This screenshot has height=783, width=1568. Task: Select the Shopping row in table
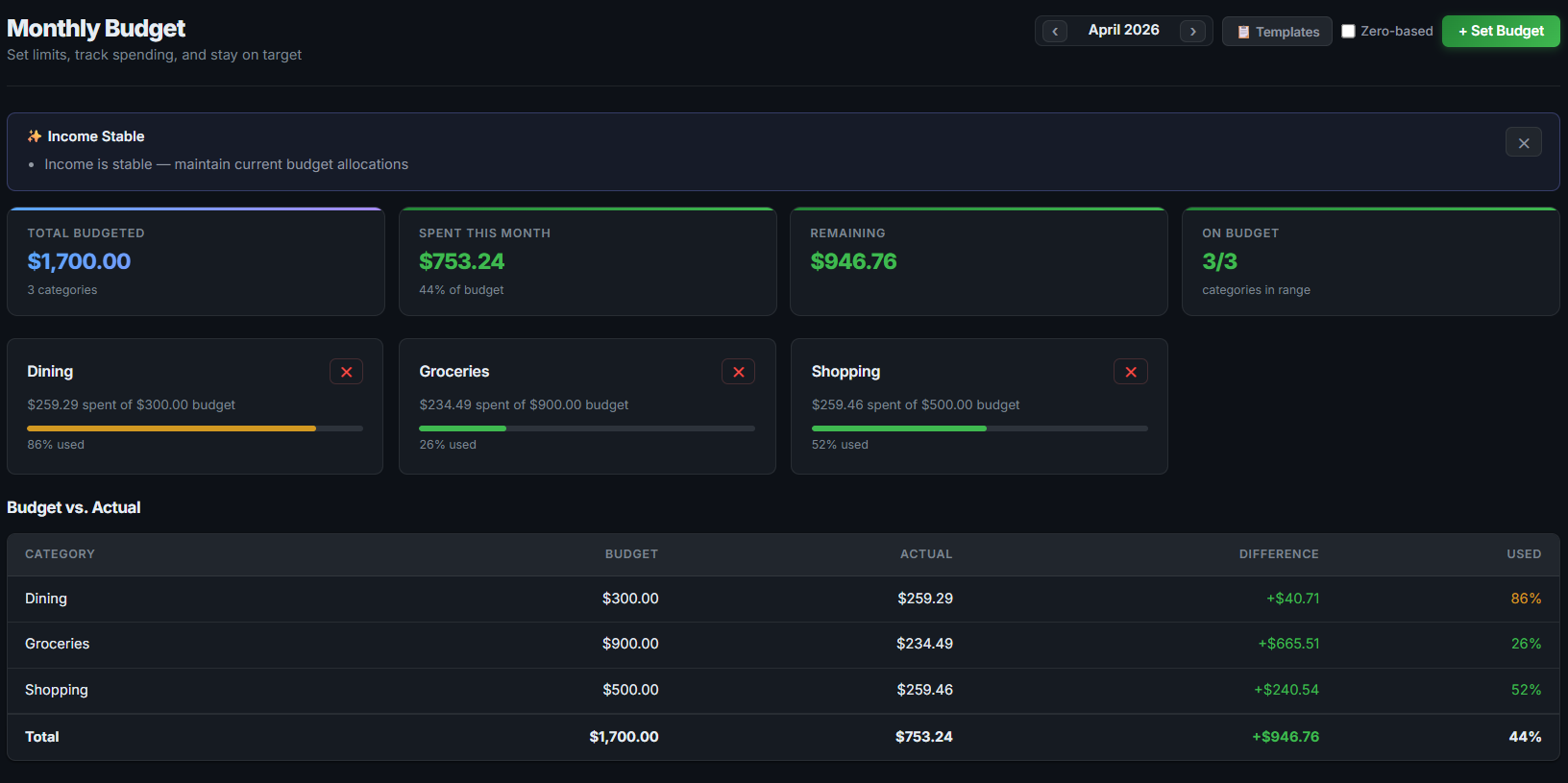tap(783, 691)
